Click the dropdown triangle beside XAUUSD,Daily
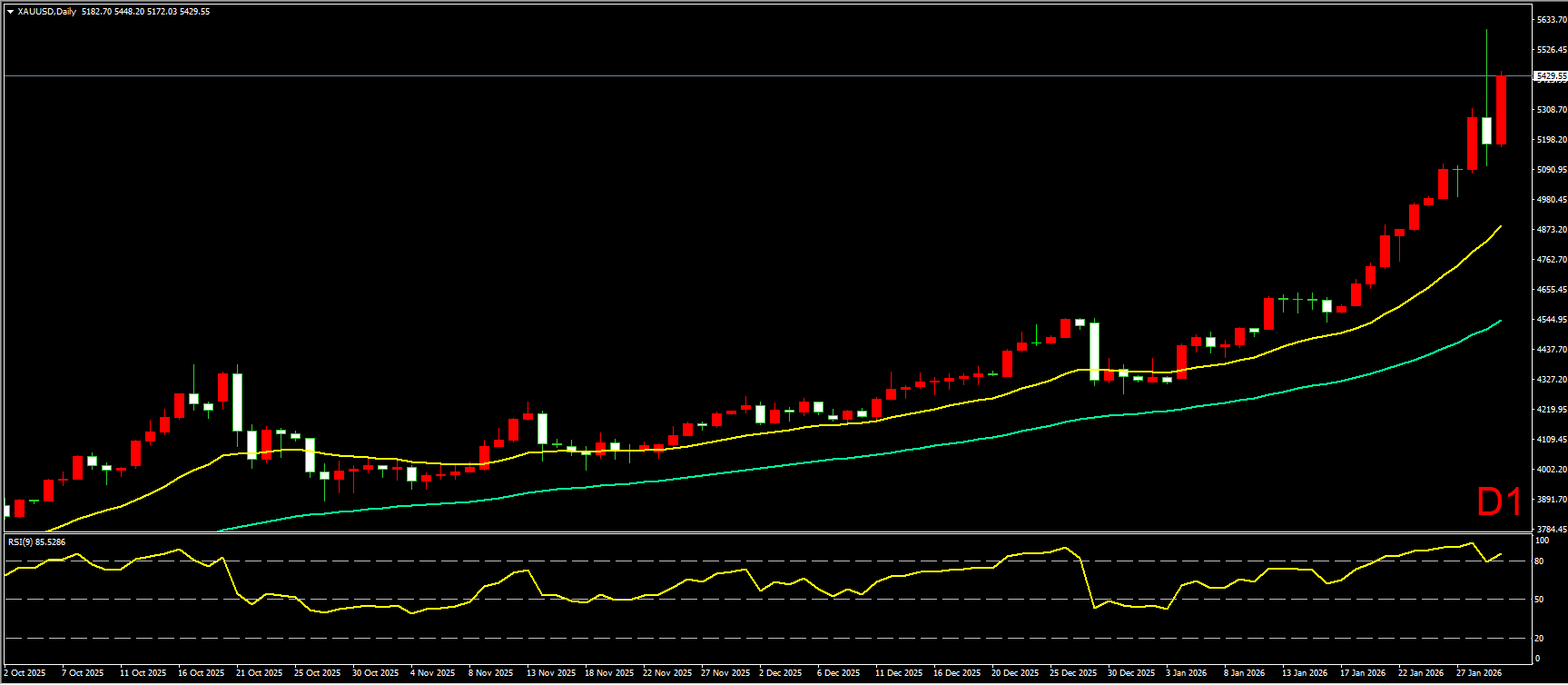This screenshot has width=1568, height=685. point(10,12)
